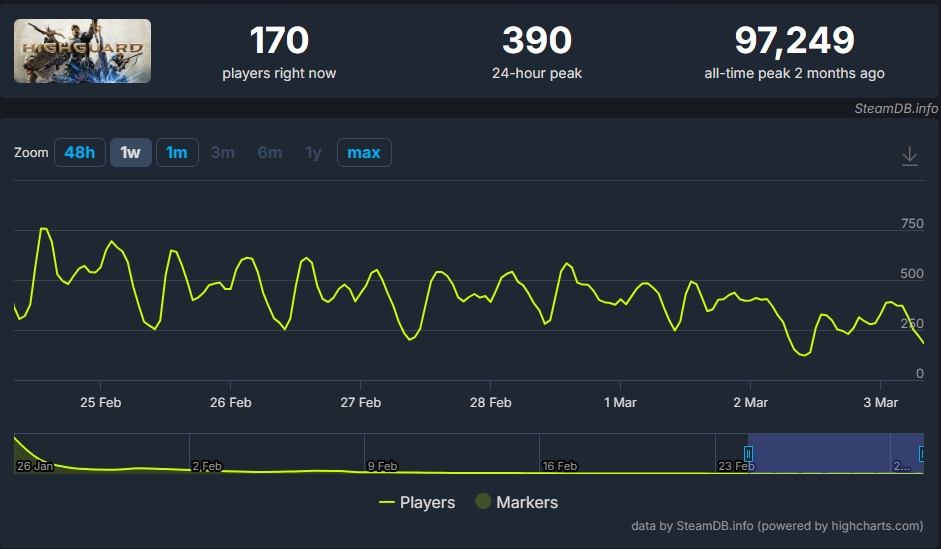Click the 25 Feb axis label
Image resolution: width=941 pixels, height=549 pixels.
101,403
